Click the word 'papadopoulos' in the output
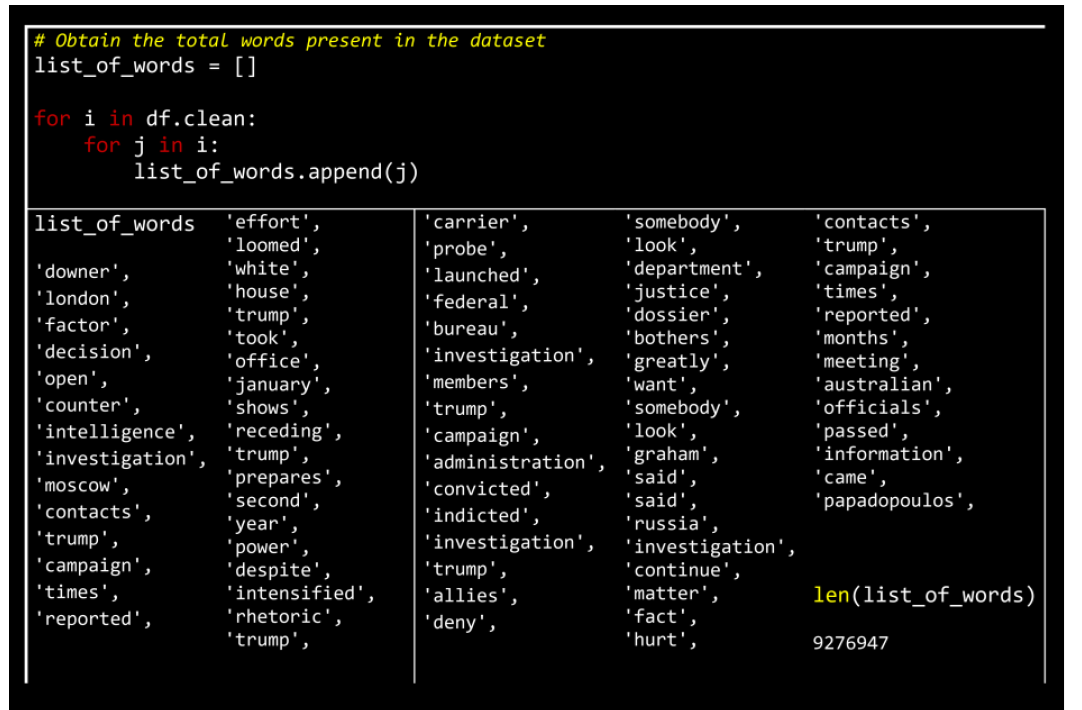1082x710 pixels. pos(894,501)
